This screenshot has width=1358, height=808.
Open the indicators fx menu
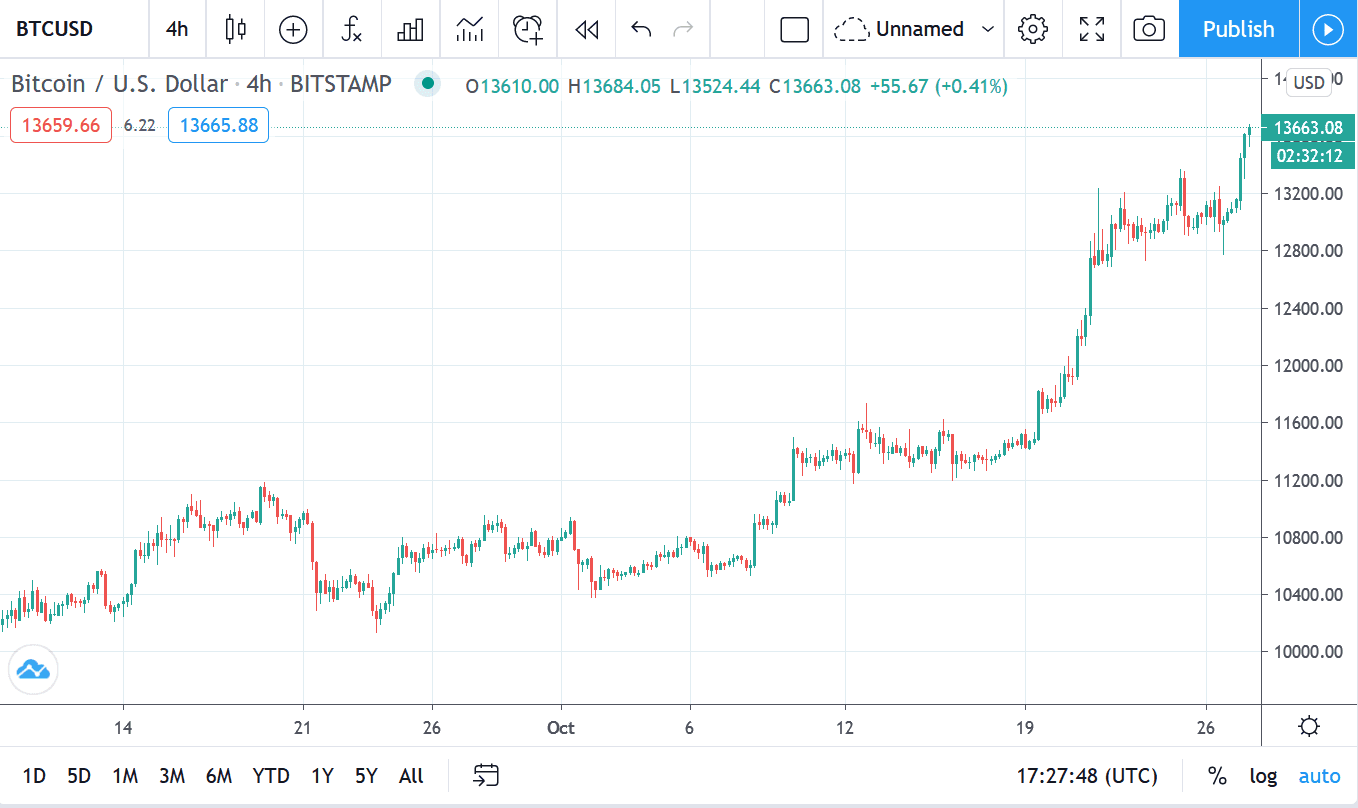pyautogui.click(x=351, y=29)
